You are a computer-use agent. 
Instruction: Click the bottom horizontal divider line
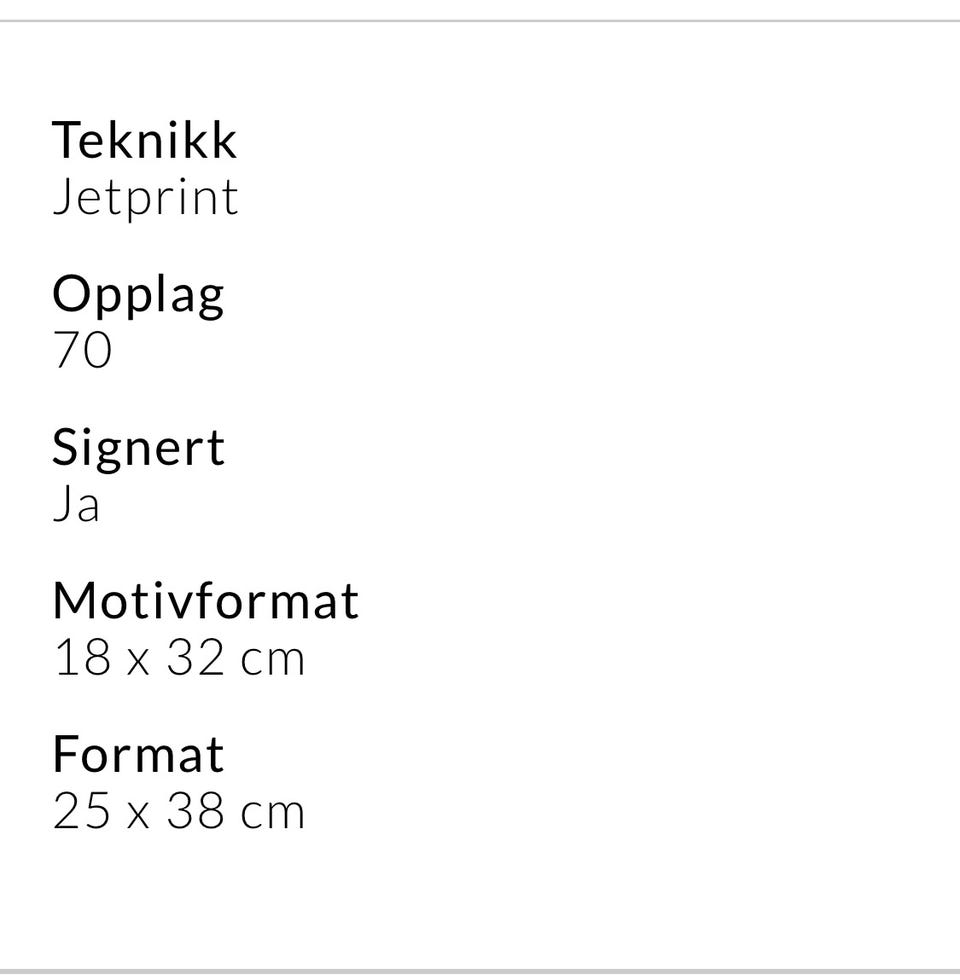(x=480, y=971)
